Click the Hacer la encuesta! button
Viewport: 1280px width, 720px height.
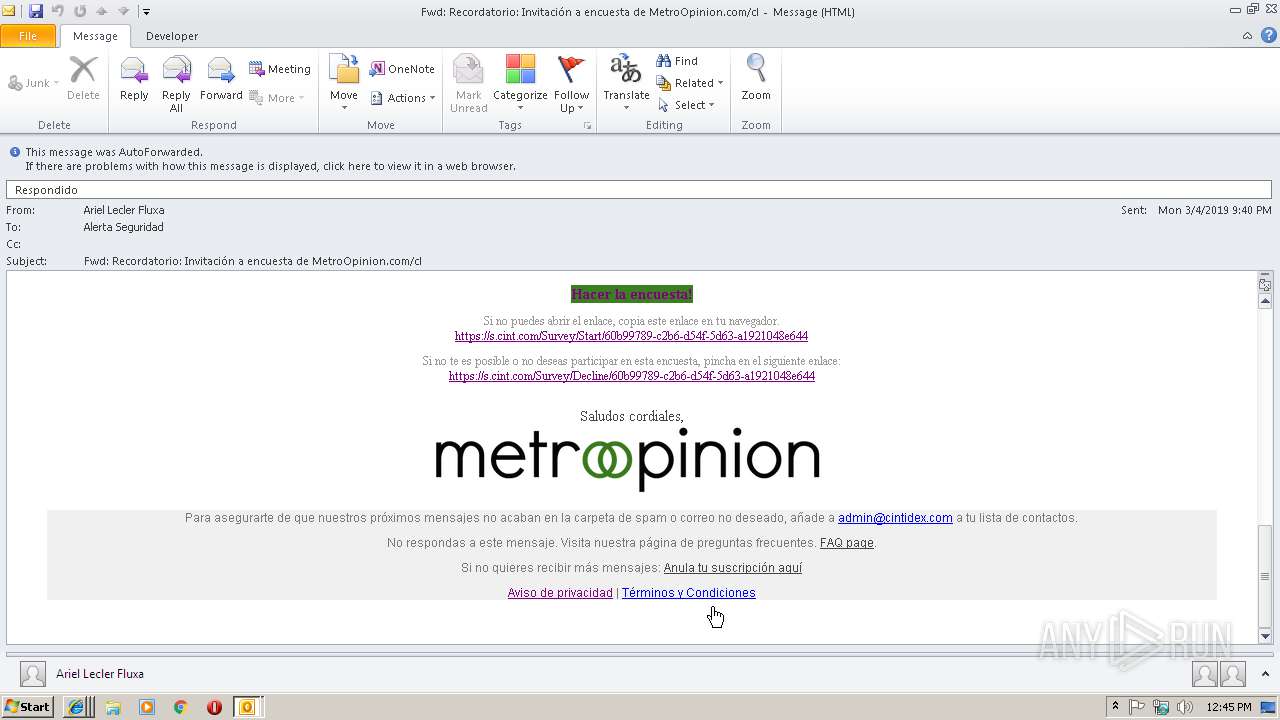(x=631, y=294)
